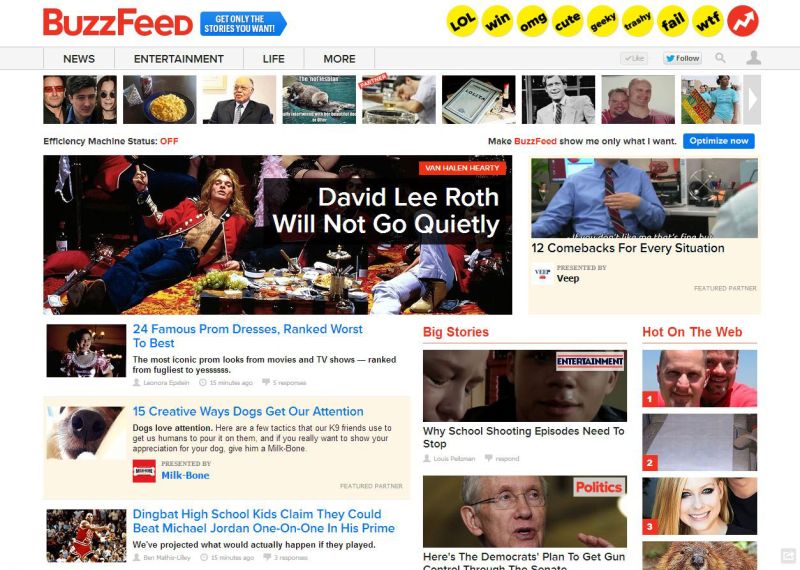Open David Lee Roth featured story image
The image size is (800, 570).
point(278,235)
